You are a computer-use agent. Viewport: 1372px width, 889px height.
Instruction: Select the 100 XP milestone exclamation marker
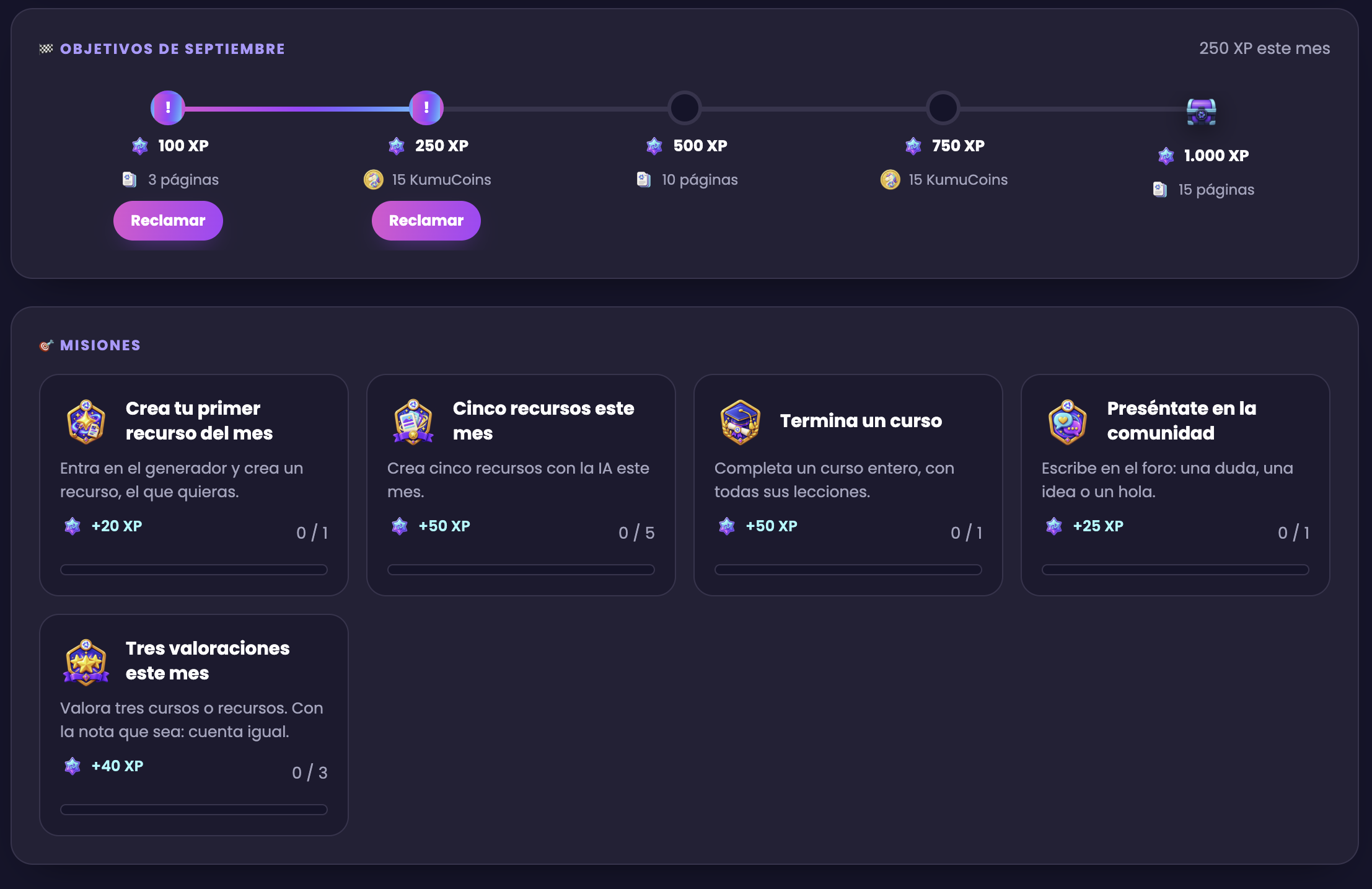tap(168, 108)
